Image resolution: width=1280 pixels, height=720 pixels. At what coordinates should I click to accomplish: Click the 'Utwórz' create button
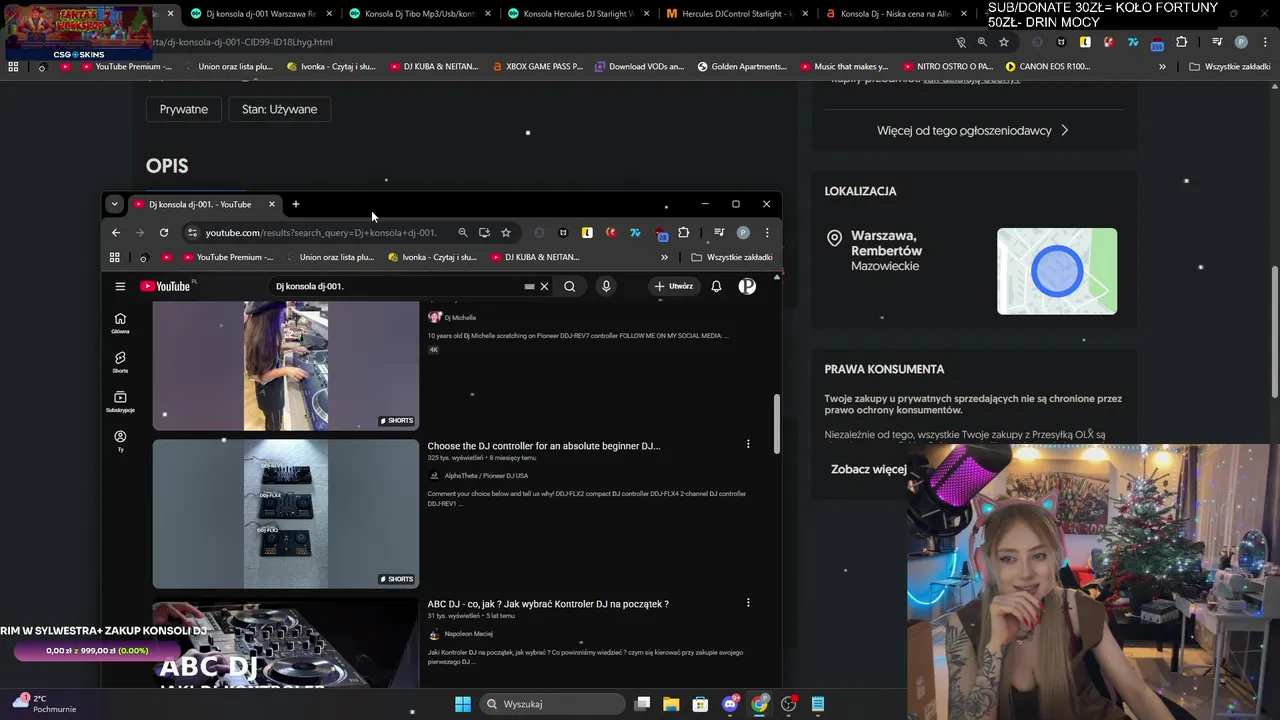click(x=673, y=286)
